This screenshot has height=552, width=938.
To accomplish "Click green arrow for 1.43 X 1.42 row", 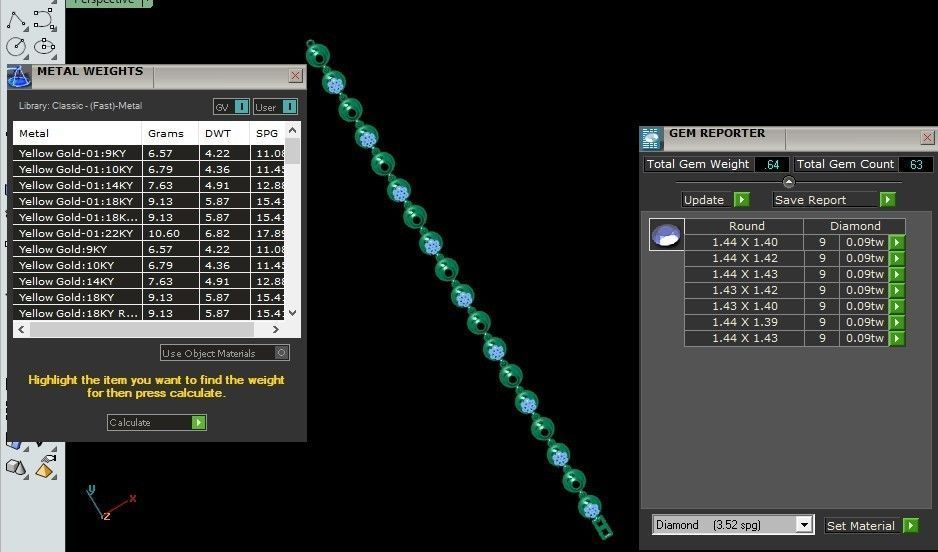I will pos(897,290).
